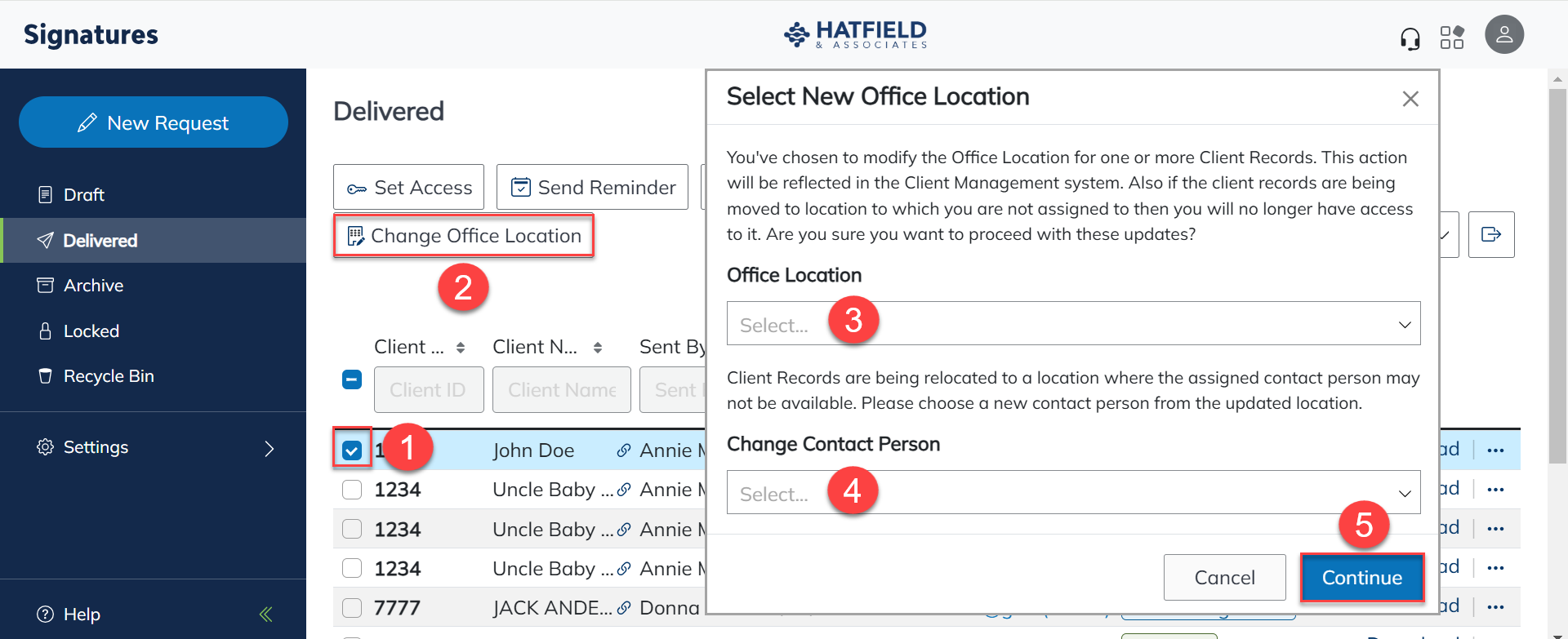Click the vertical page scrollbar
1568x639 pixels.
click(x=1557, y=277)
